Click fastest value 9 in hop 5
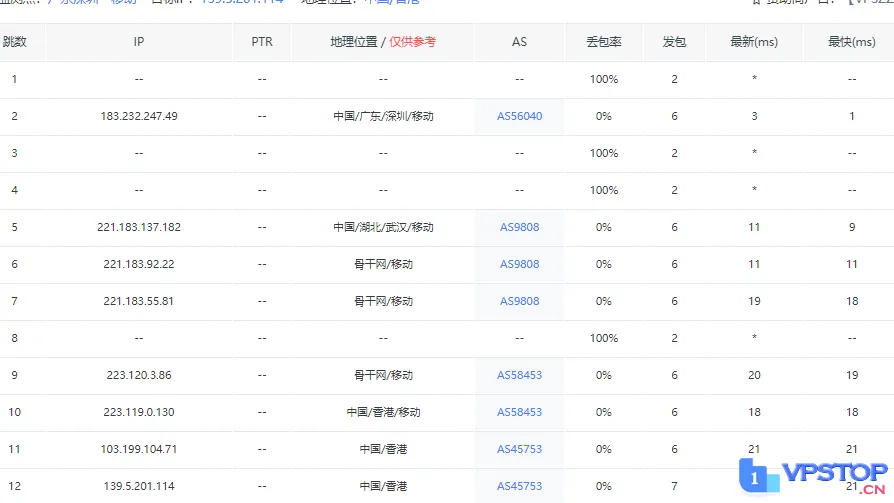Viewport: 894px width, 503px height. (851, 227)
